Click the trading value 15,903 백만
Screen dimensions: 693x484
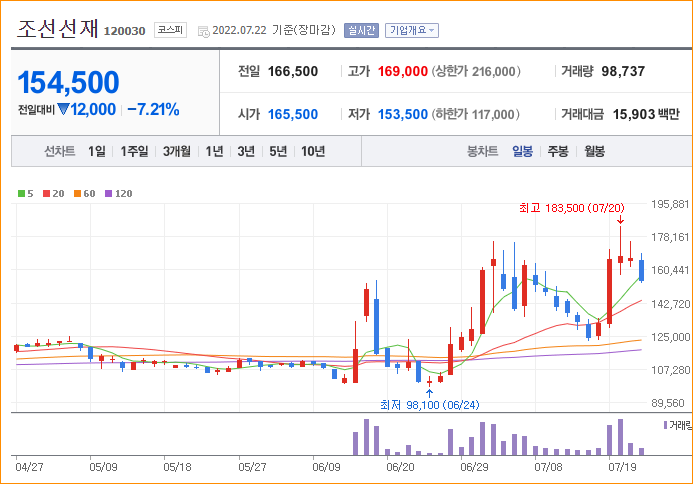tap(646, 114)
